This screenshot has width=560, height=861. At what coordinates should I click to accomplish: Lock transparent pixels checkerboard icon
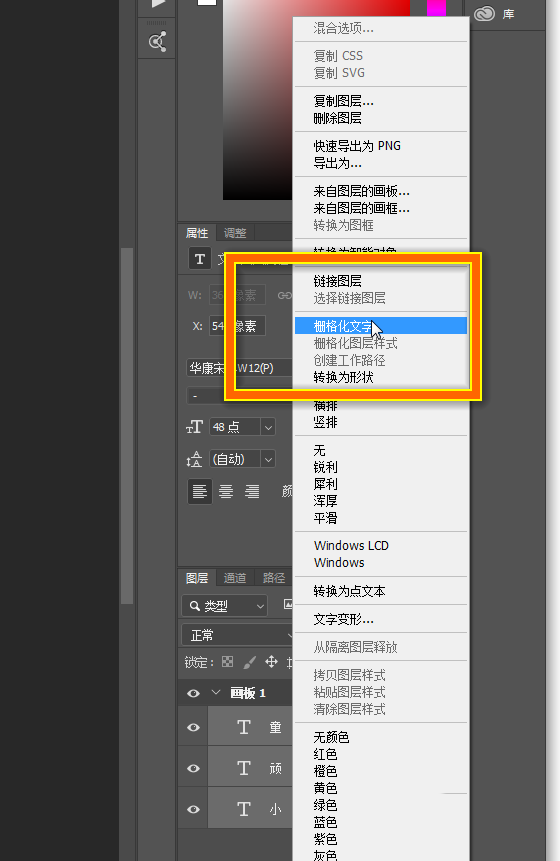tap(227, 662)
